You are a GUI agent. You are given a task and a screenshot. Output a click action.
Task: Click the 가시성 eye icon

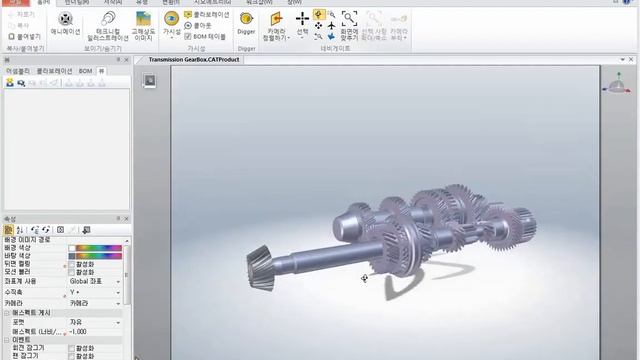(171, 19)
